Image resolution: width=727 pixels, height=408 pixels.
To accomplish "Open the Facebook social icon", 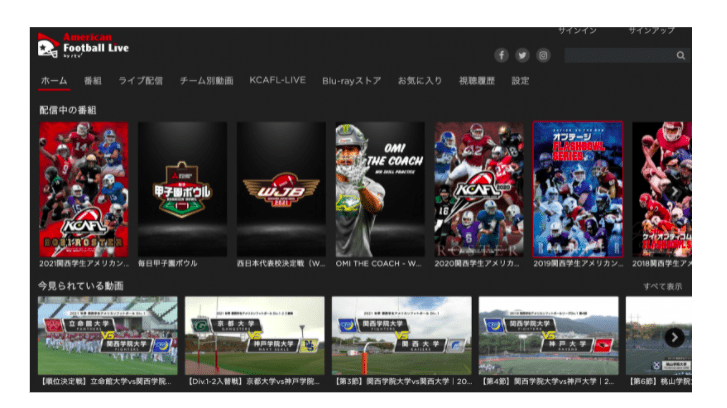I will [501, 56].
